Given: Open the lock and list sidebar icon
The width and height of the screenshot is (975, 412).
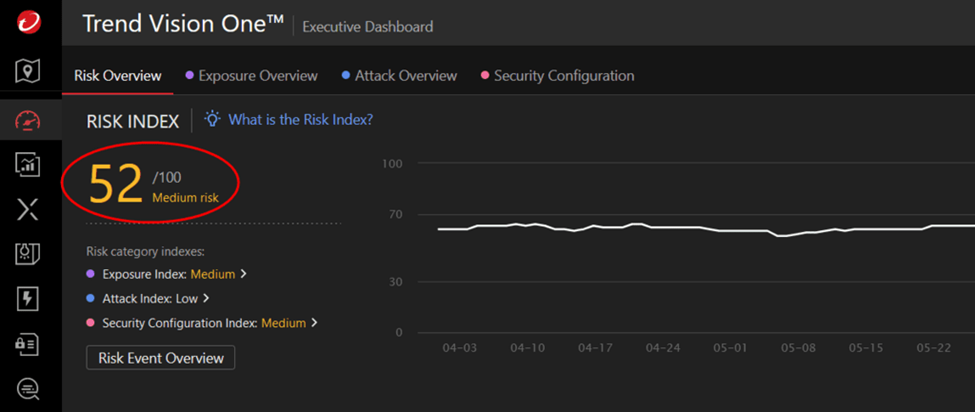Looking at the screenshot, I should tap(28, 344).
